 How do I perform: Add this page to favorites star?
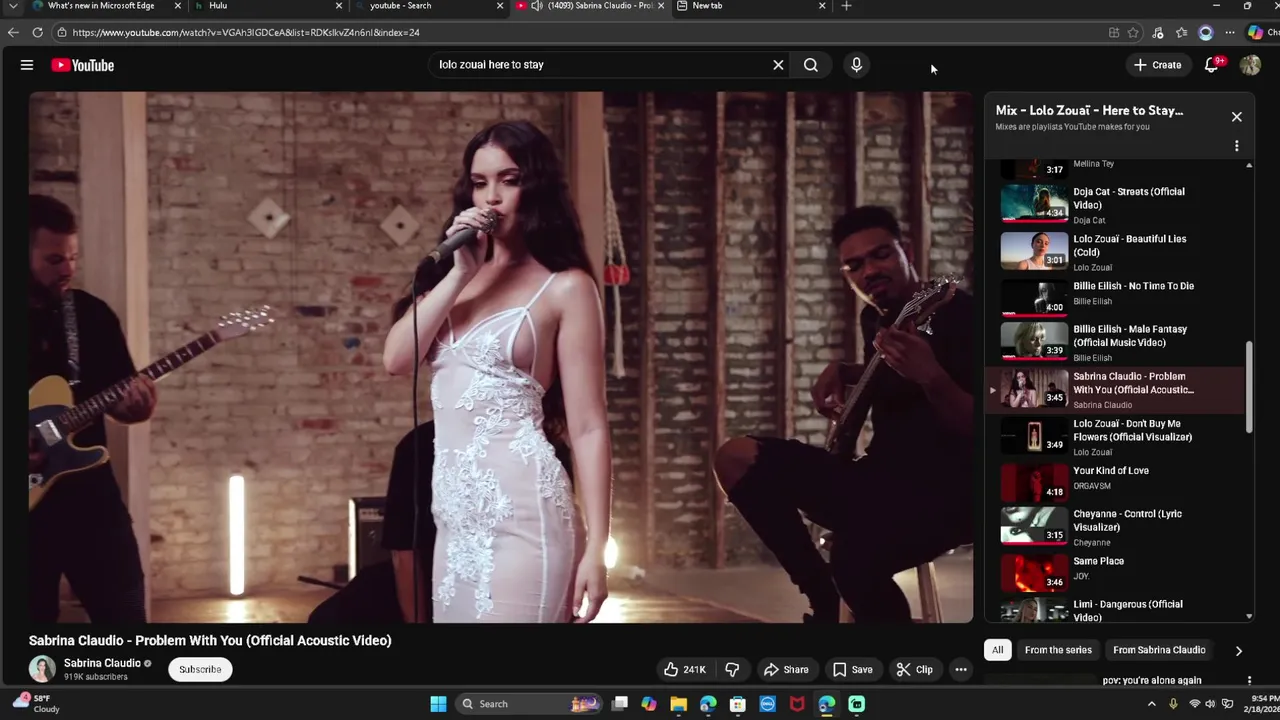click(x=1133, y=32)
